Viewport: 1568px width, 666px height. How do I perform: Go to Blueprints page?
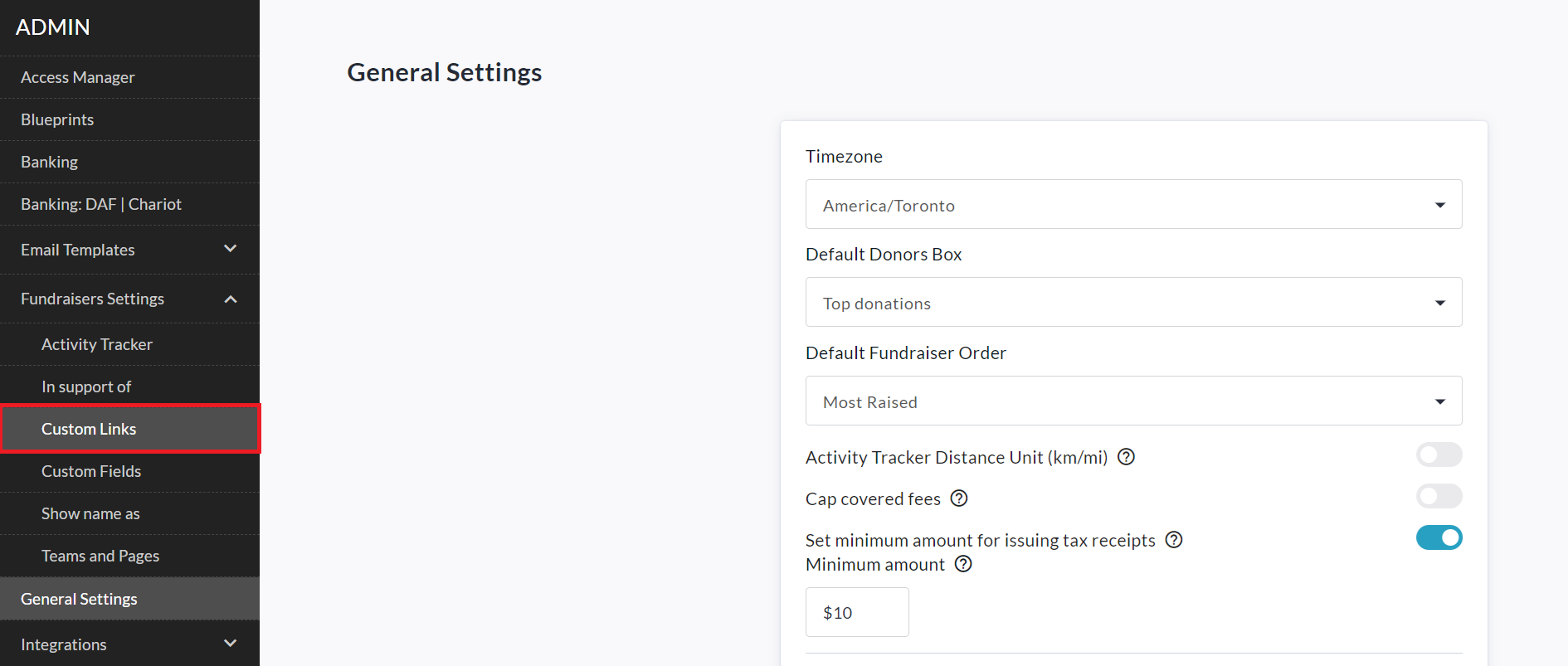57,119
